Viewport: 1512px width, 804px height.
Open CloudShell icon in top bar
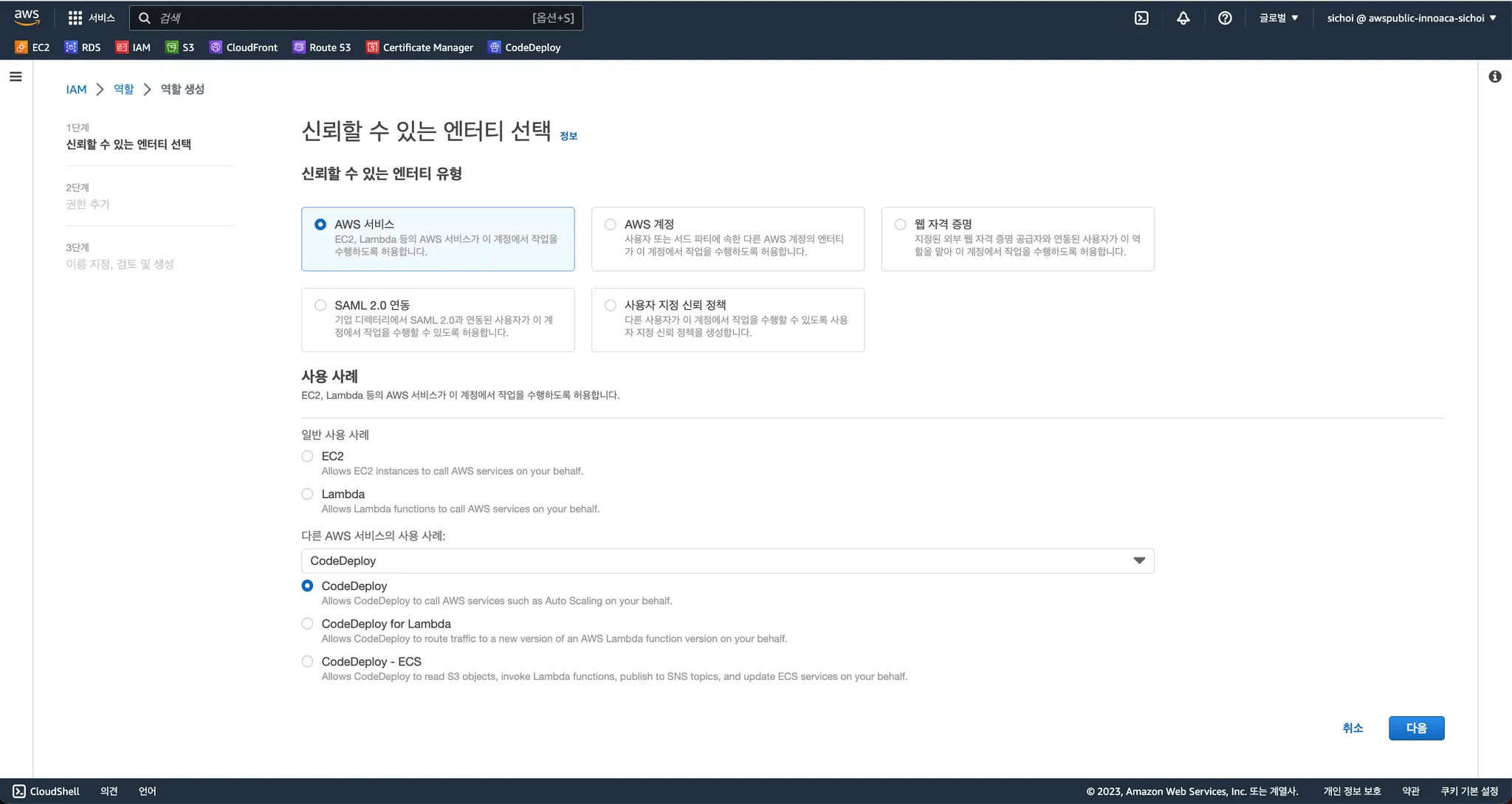pos(1141,18)
